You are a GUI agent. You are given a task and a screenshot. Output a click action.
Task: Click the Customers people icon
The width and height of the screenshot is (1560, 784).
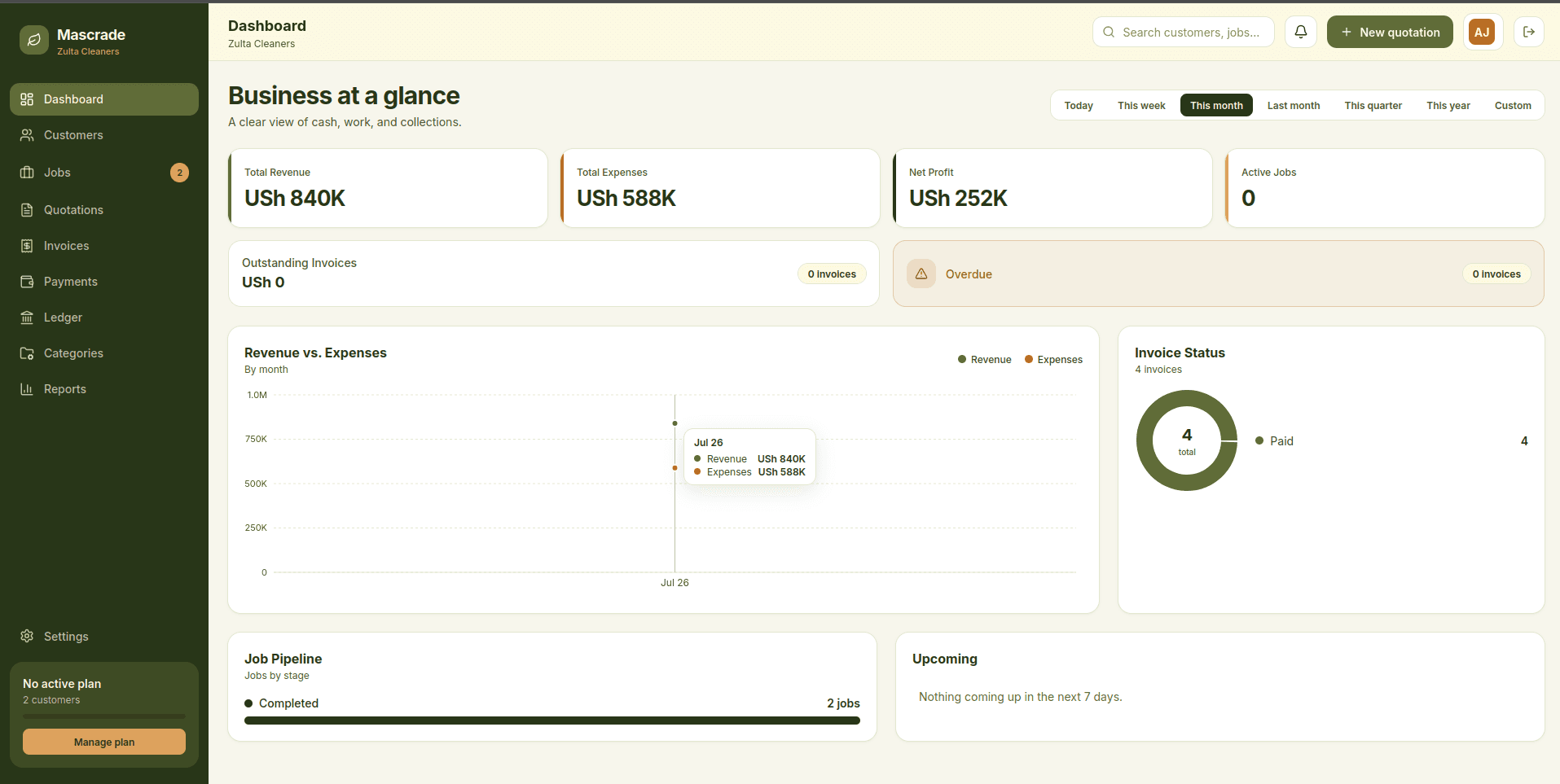(27, 135)
